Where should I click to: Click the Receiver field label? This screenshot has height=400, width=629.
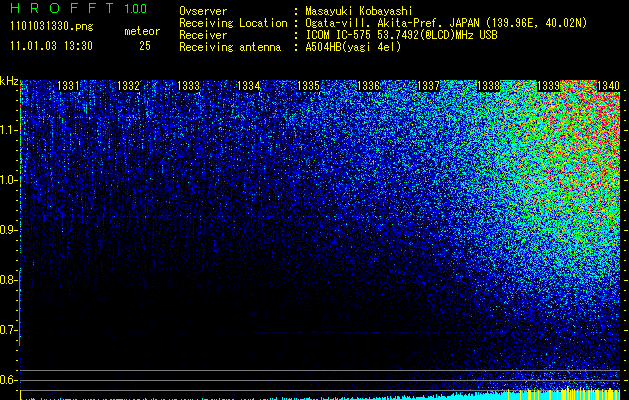tap(203, 35)
